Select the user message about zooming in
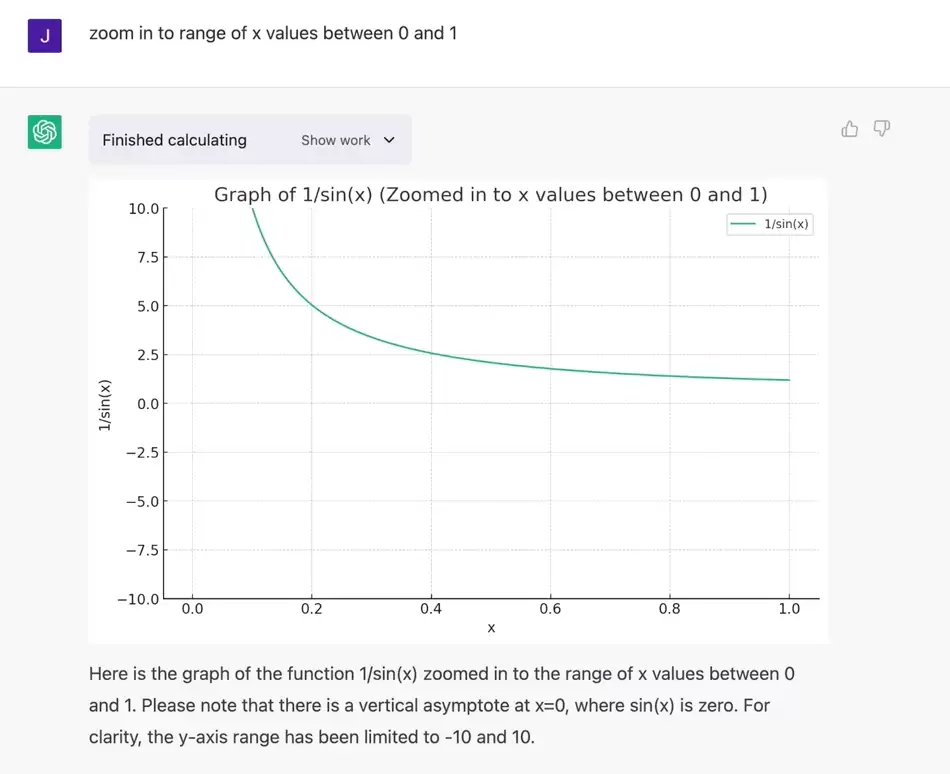 click(273, 33)
